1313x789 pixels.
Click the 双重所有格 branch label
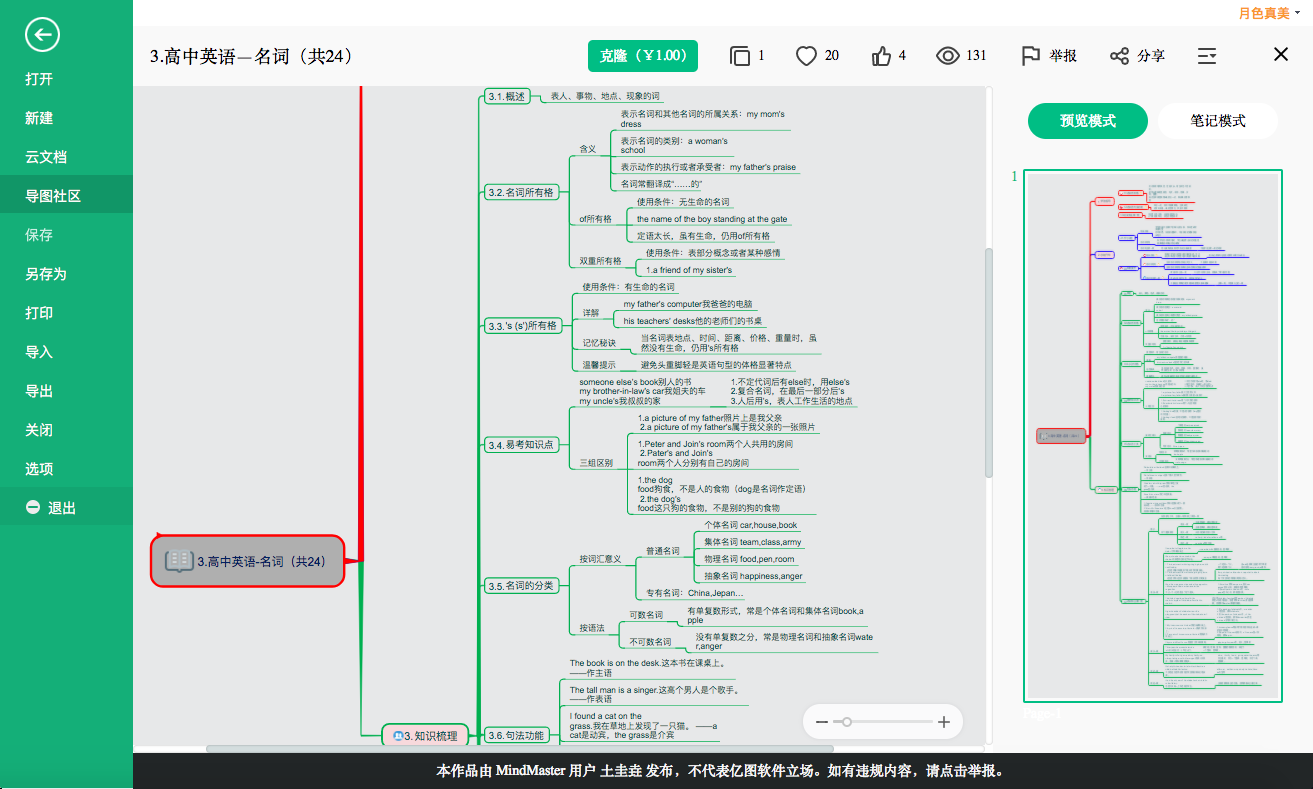pyautogui.click(x=600, y=260)
